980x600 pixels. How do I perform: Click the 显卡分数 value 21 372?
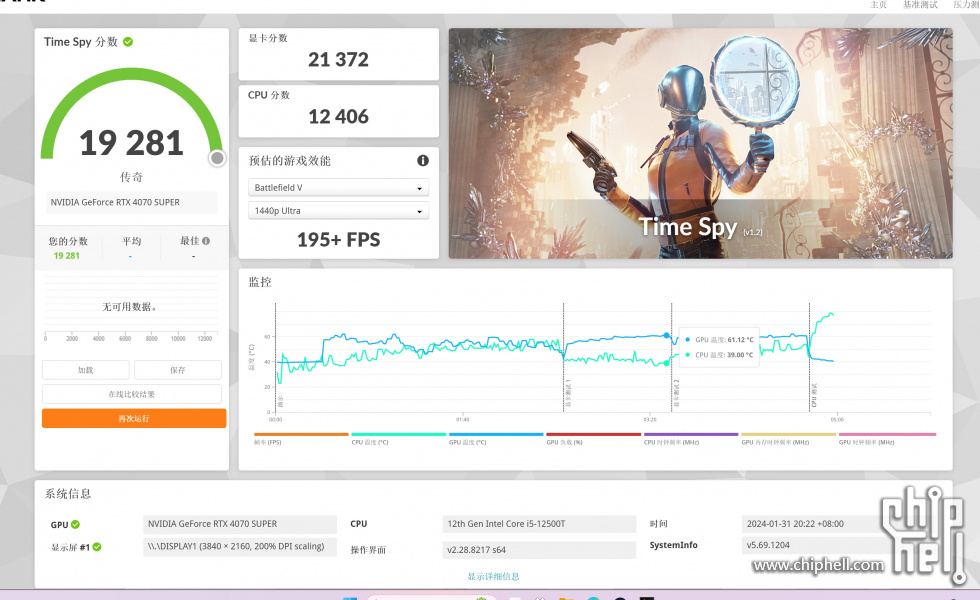338,59
